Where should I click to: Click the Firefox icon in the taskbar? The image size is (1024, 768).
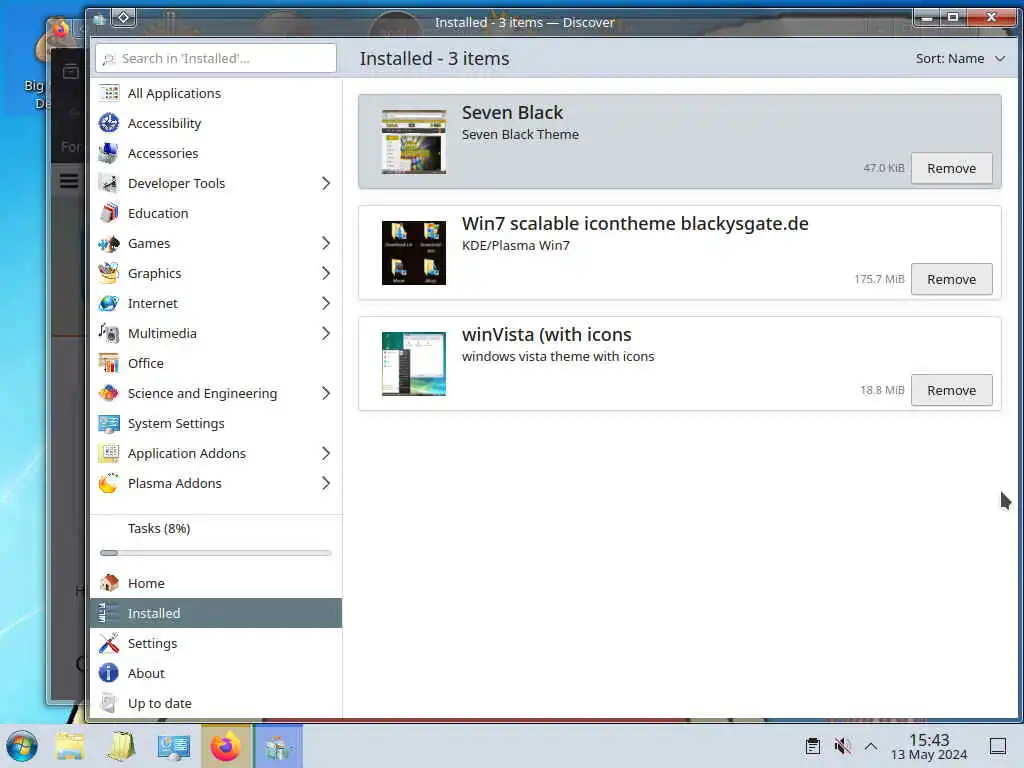click(225, 746)
